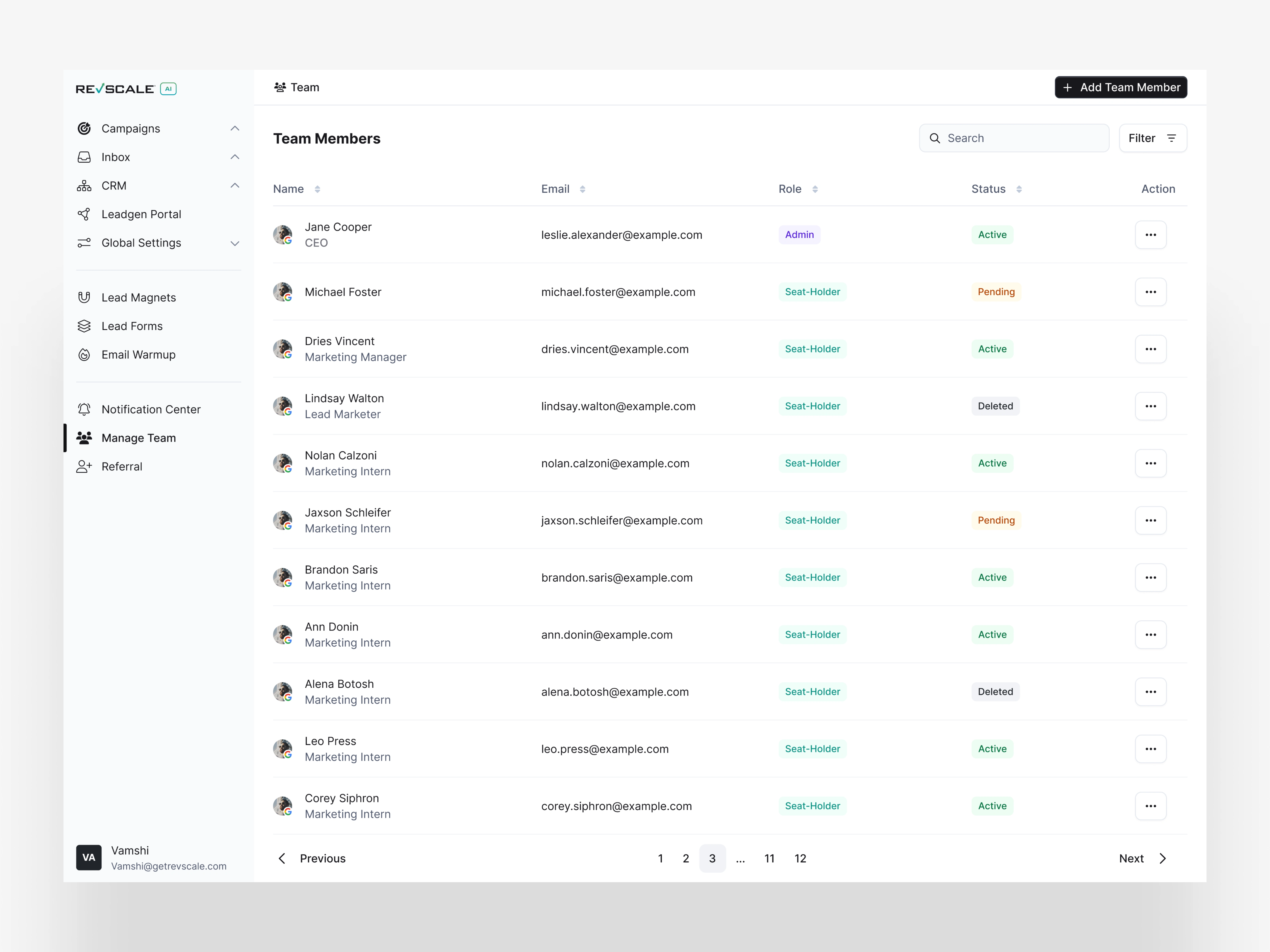Click the search magnifier icon
The height and width of the screenshot is (952, 1270).
pyautogui.click(x=935, y=138)
